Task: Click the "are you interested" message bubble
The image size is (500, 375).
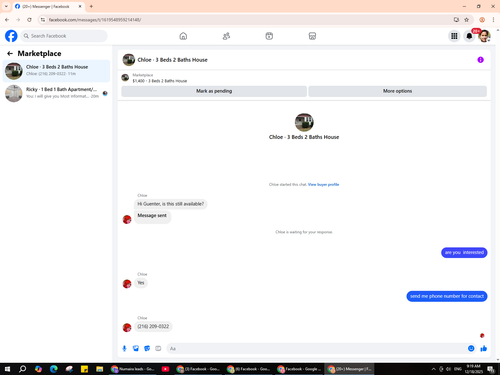Action: pyautogui.click(x=464, y=252)
